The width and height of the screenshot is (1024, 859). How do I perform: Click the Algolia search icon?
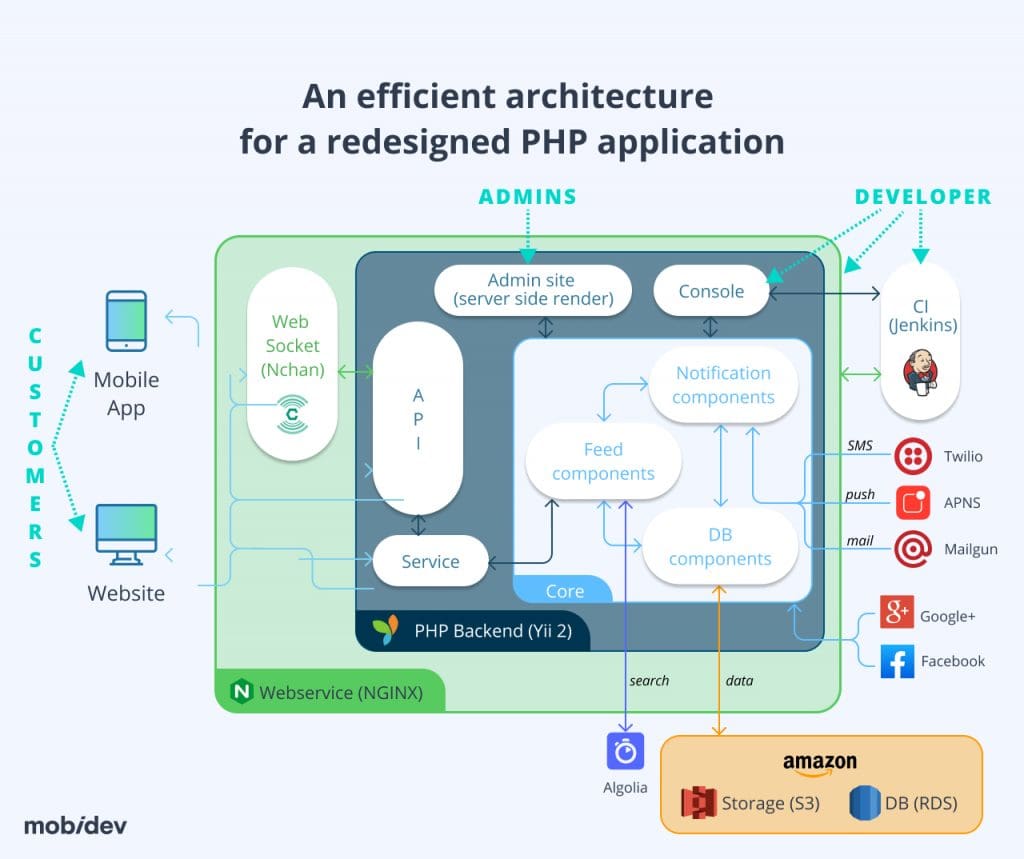coord(624,752)
